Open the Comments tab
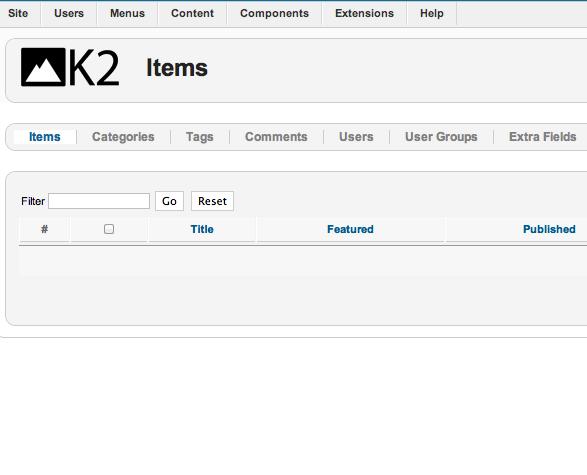Screen dimensions: 587x475 (276, 137)
